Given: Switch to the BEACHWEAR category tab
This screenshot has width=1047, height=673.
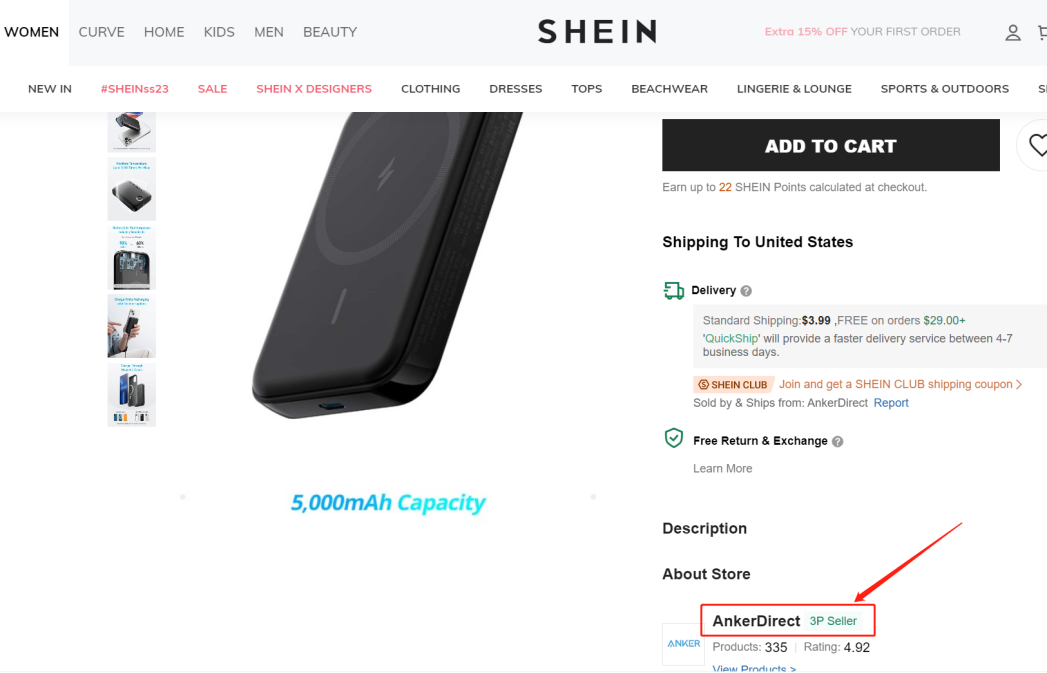Looking at the screenshot, I should 669,89.
